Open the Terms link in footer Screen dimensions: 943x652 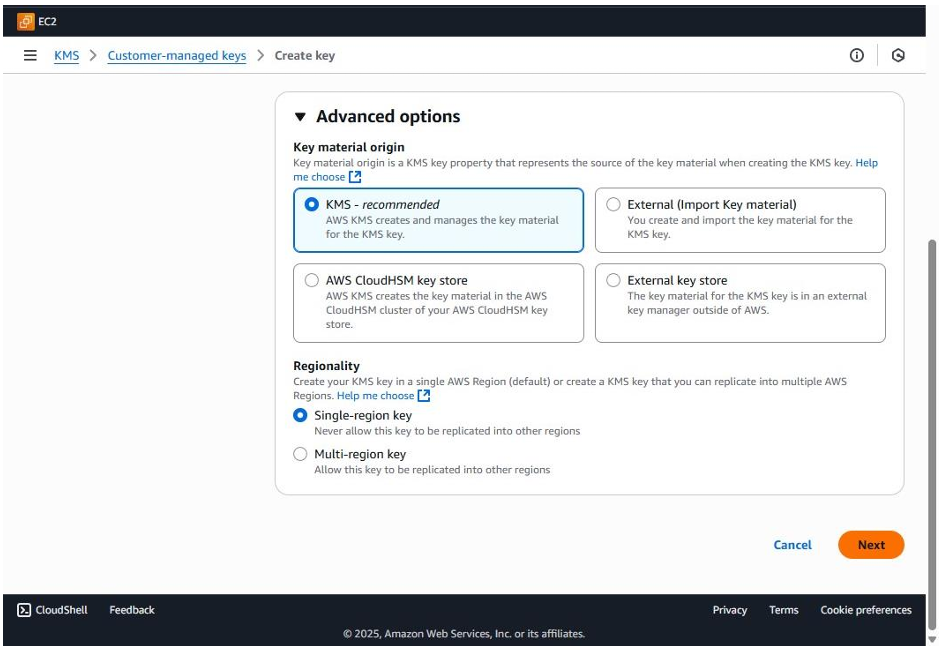tap(784, 610)
